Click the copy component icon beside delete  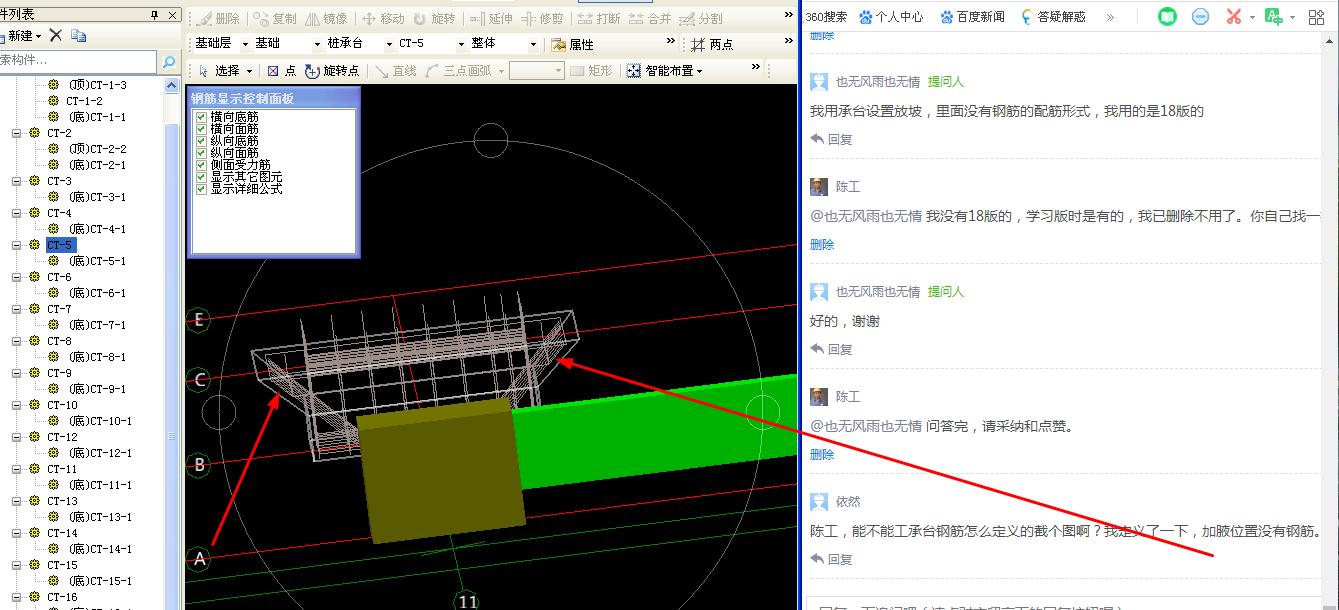[78, 35]
